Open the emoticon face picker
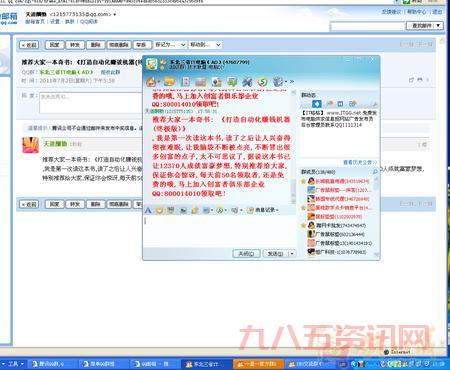Image resolution: width=450 pixels, height=370 pixels. (159, 210)
